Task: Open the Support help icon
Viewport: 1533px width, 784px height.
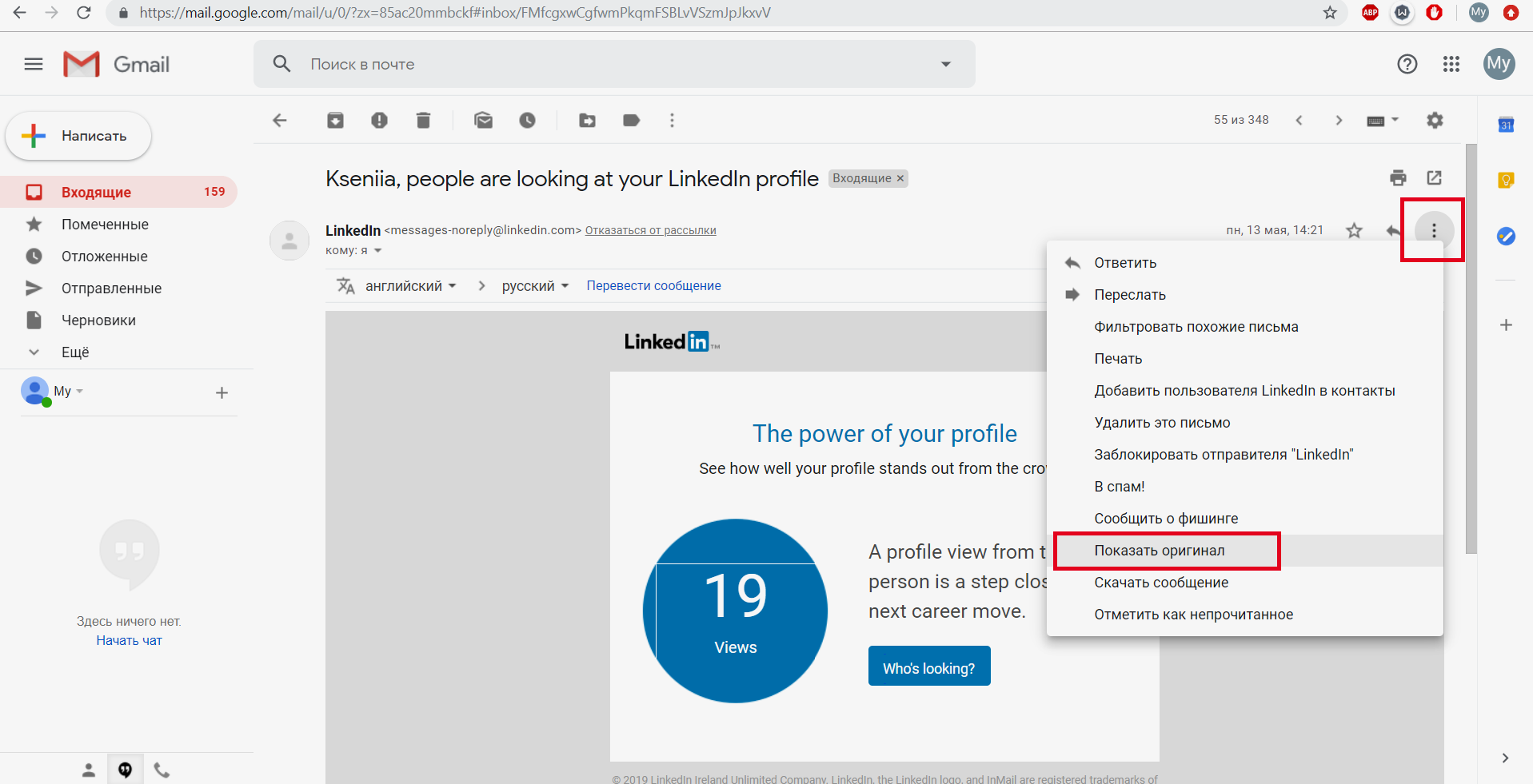Action: click(1407, 64)
